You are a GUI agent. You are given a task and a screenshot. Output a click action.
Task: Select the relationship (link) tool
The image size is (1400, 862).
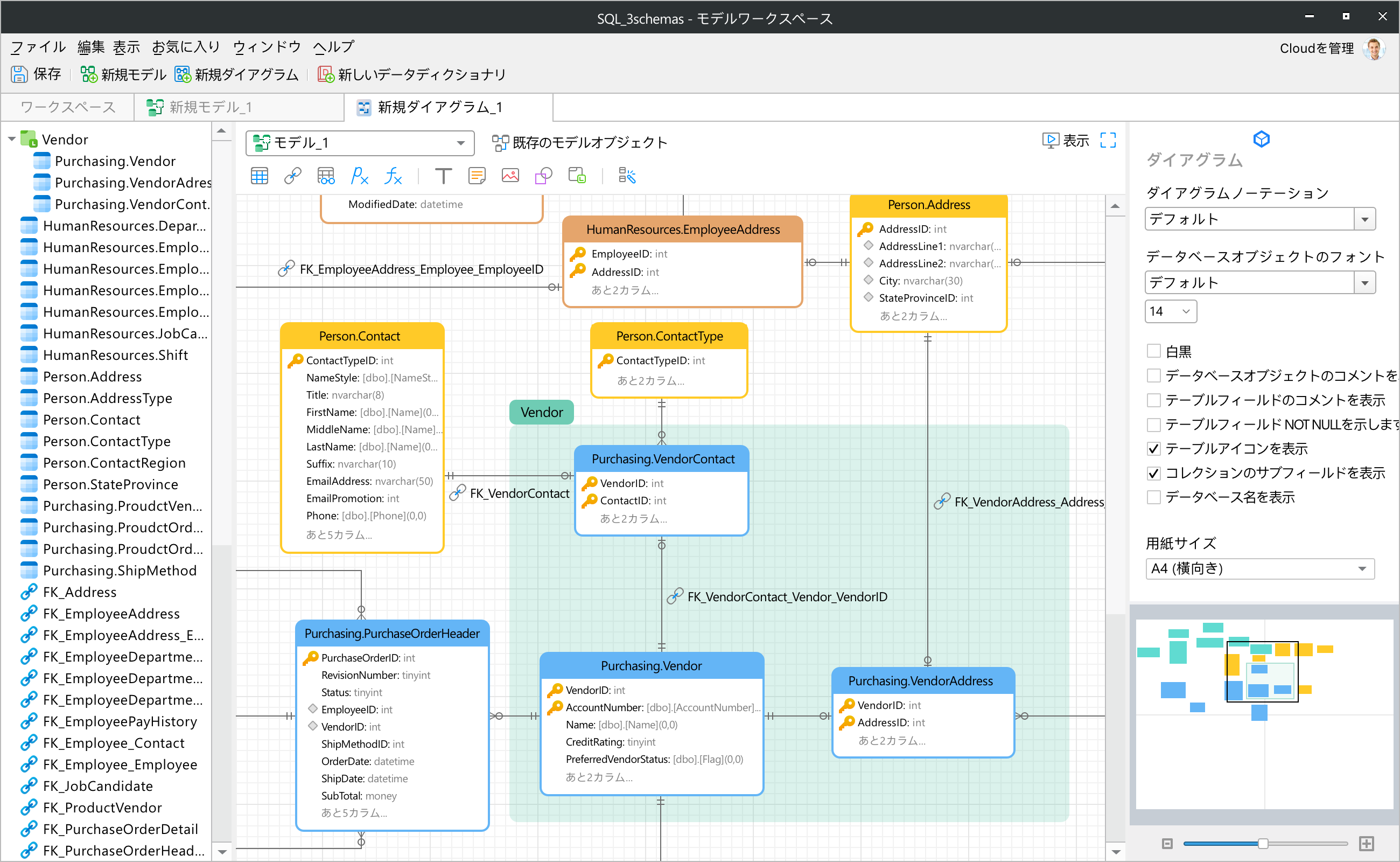(292, 176)
